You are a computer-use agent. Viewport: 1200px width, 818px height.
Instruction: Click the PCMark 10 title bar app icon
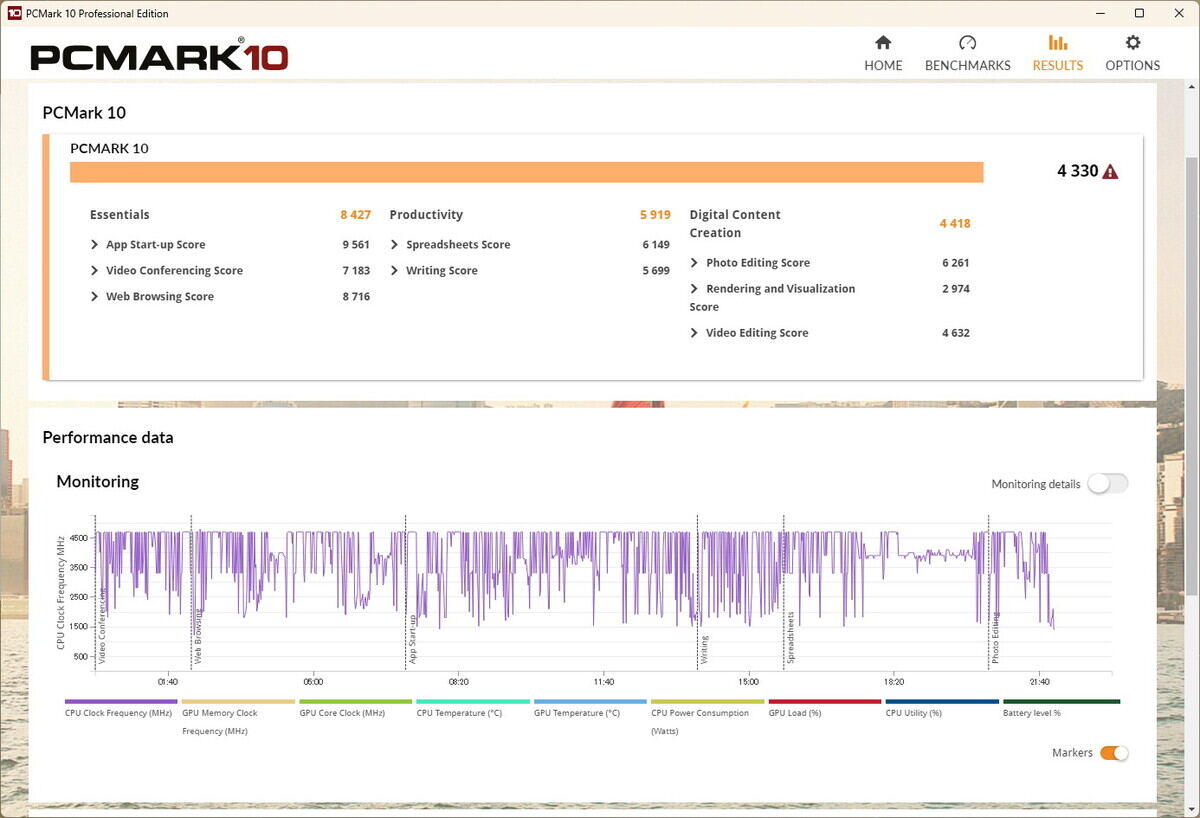pos(14,13)
